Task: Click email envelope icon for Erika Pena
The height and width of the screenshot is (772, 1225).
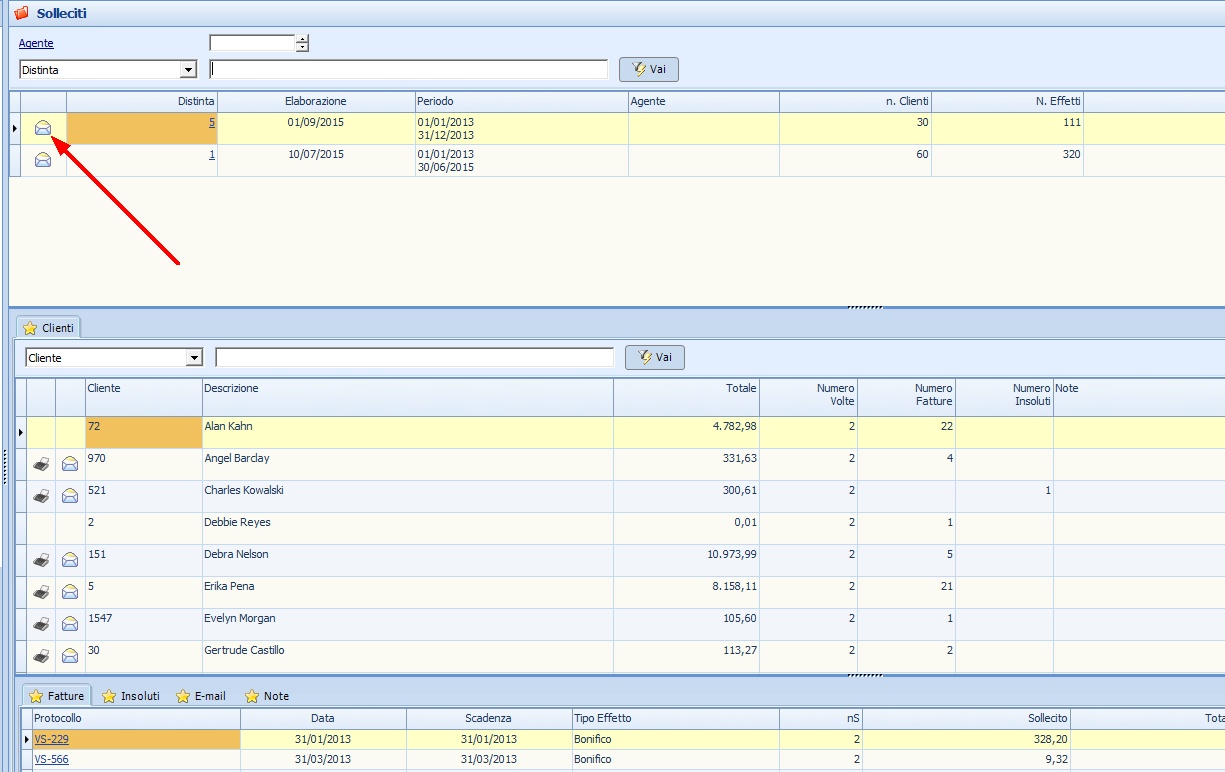Action: tap(70, 593)
